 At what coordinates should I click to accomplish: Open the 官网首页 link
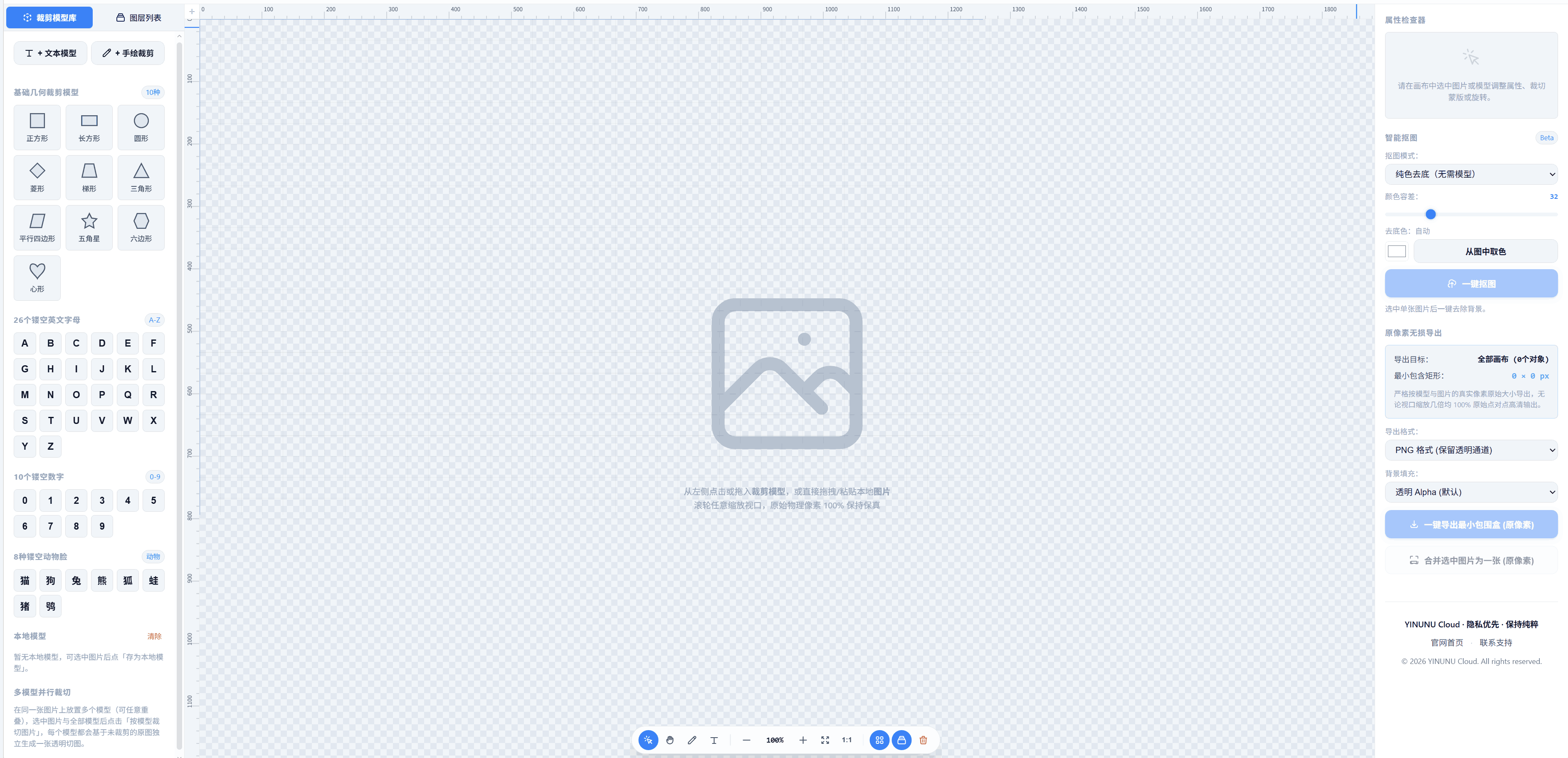pyautogui.click(x=1446, y=643)
